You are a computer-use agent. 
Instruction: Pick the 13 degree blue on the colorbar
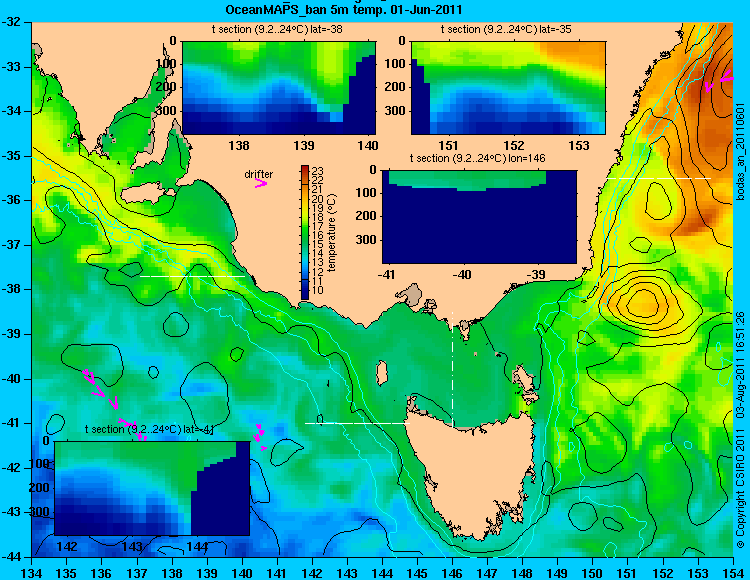pyautogui.click(x=305, y=263)
